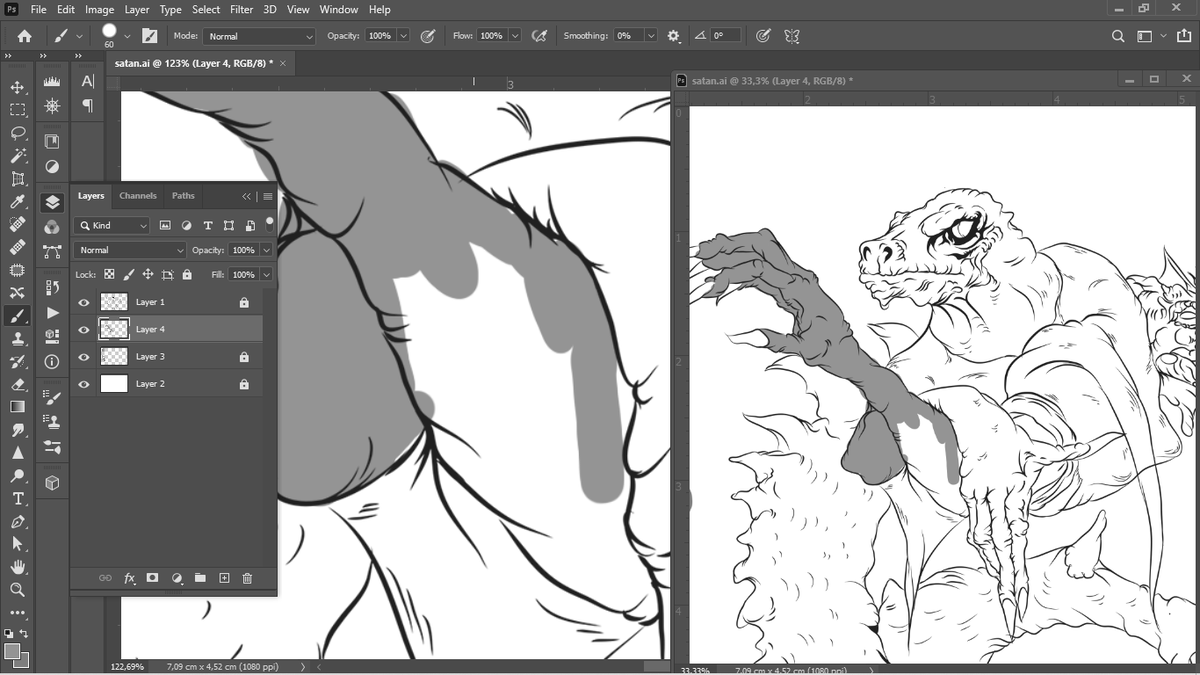
Task: Toggle layer filtering switch on or off
Action: (x=268, y=223)
